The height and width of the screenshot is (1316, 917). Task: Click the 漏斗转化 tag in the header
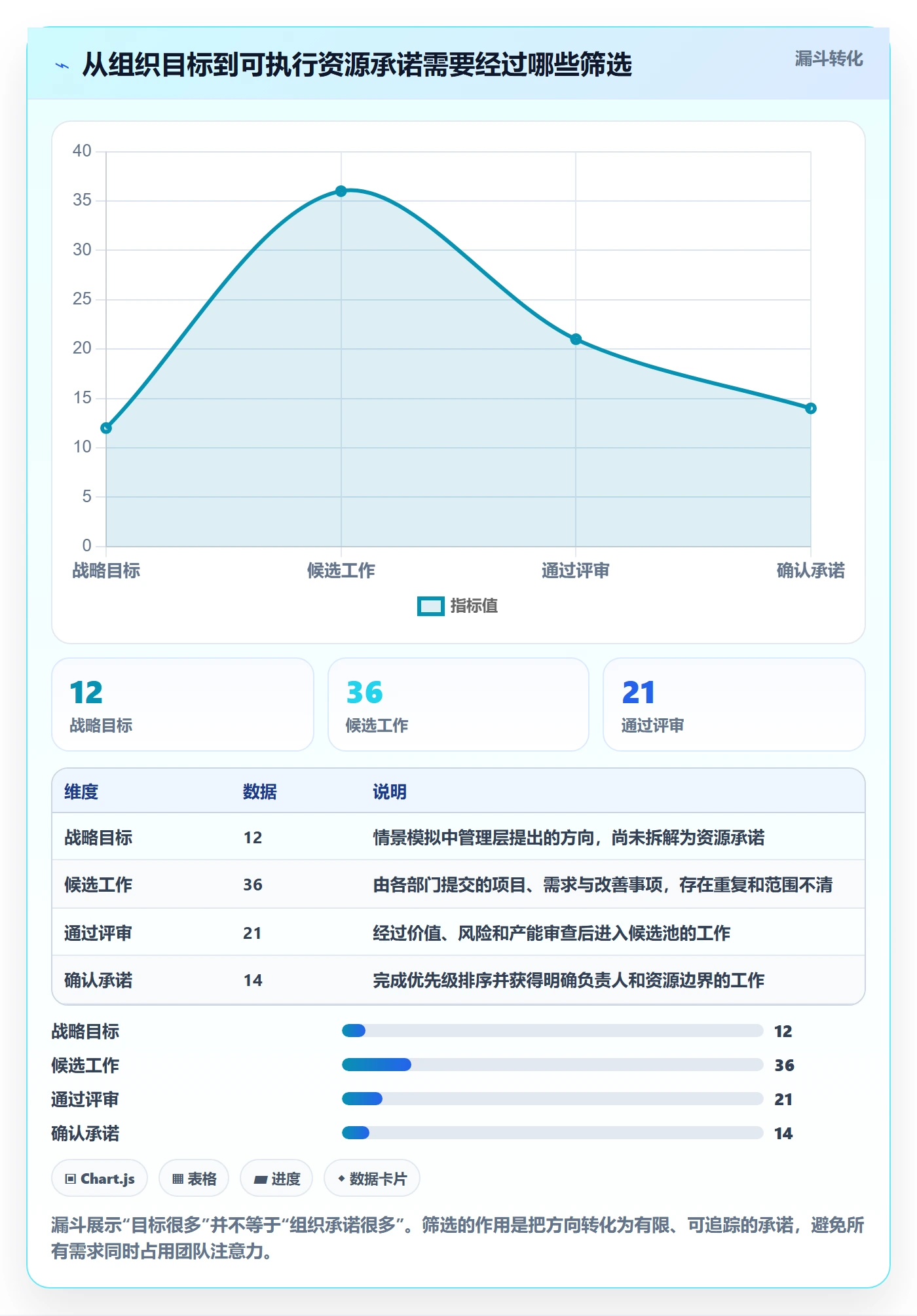[829, 59]
